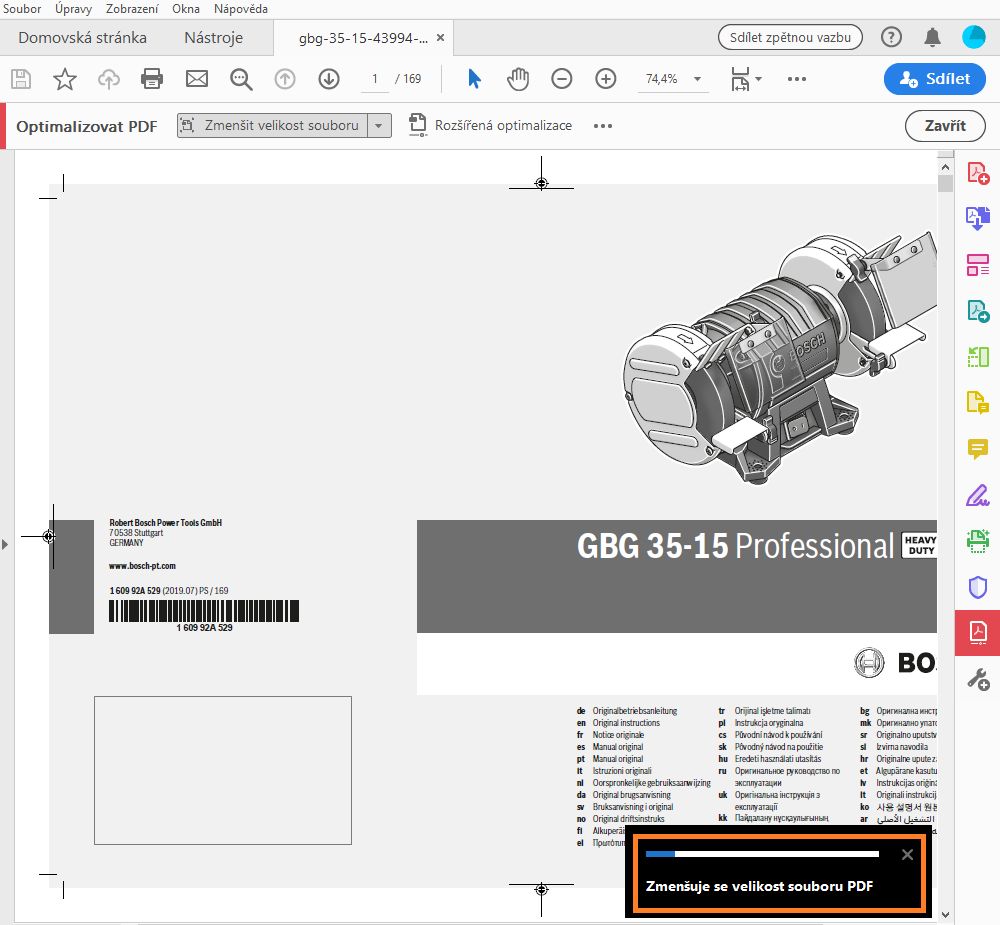The height and width of the screenshot is (925, 1000).
Task: Click vertical scrollbar down arrow
Action: (945, 915)
